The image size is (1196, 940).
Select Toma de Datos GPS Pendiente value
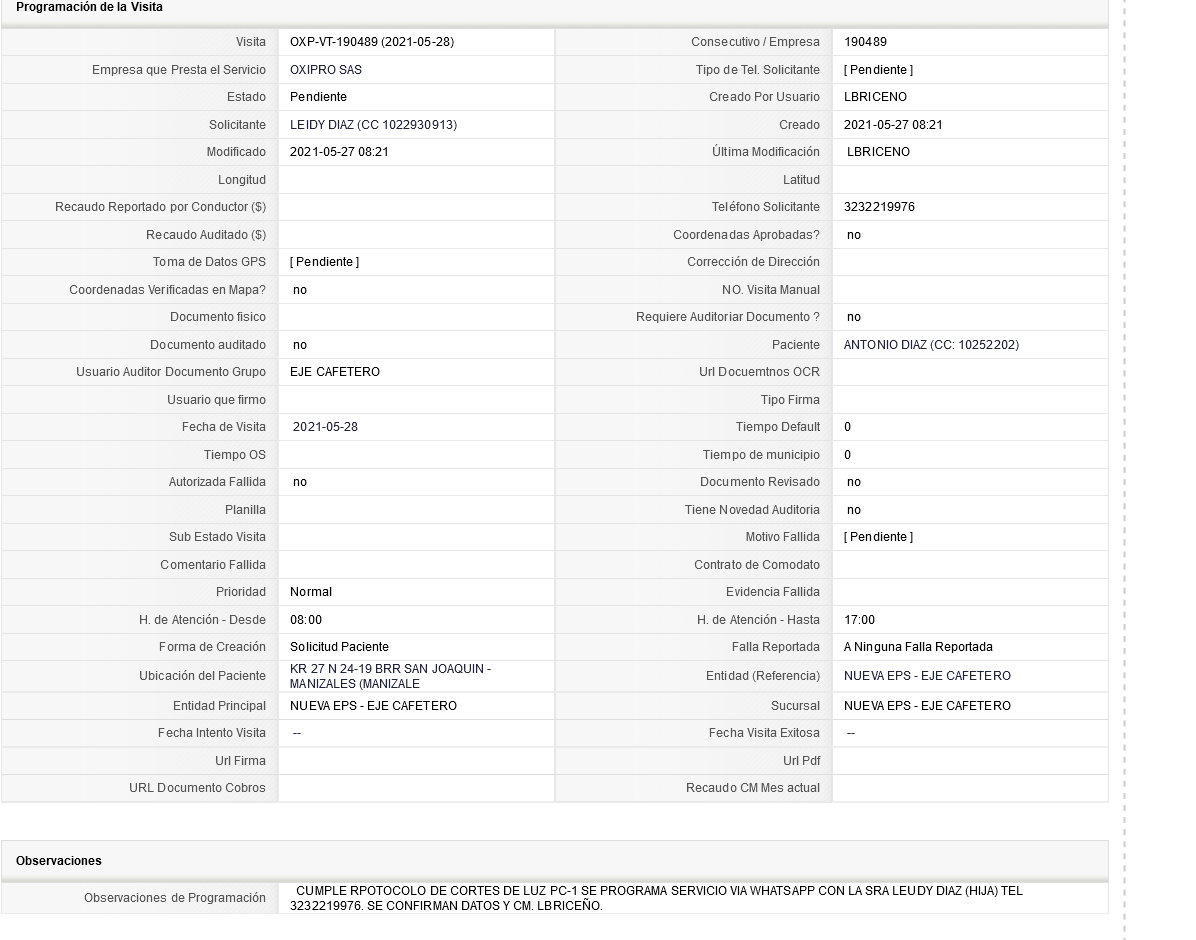click(x=324, y=262)
